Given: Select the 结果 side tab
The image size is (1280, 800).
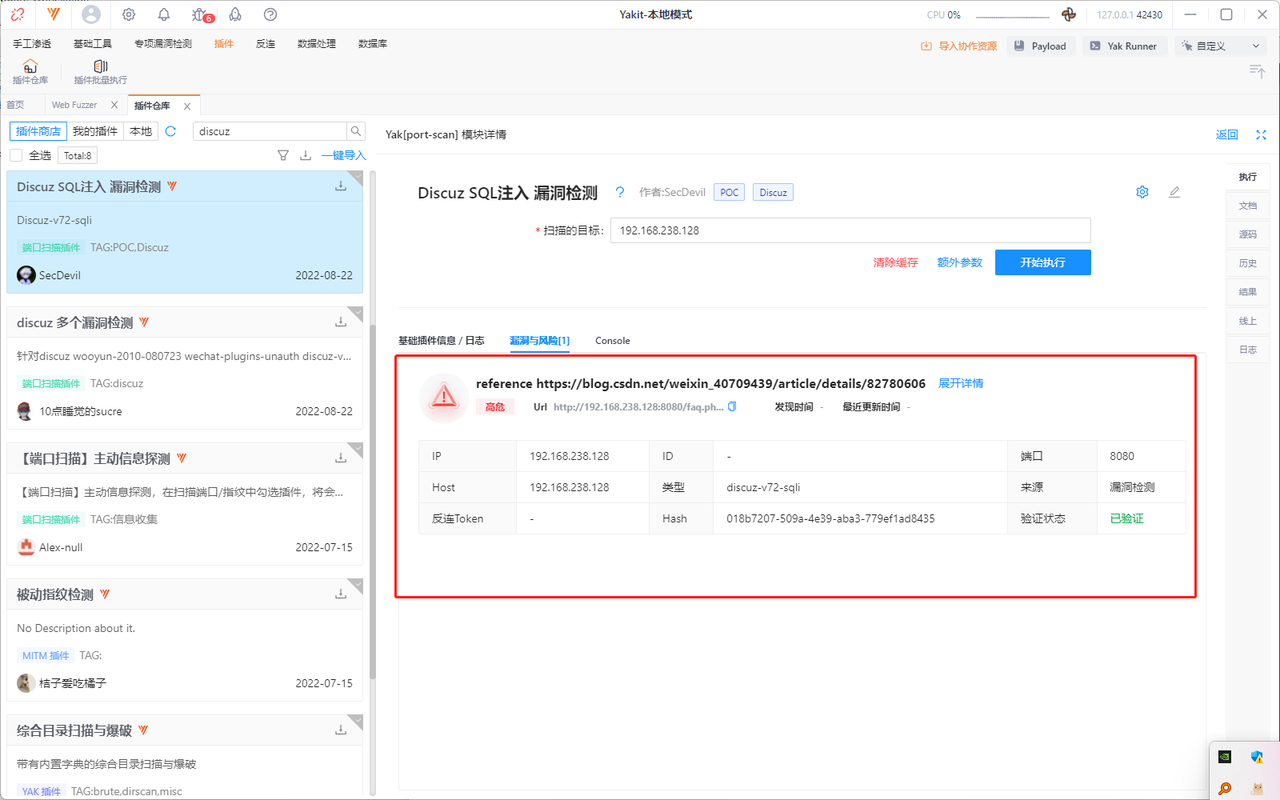Looking at the screenshot, I should 1248,292.
